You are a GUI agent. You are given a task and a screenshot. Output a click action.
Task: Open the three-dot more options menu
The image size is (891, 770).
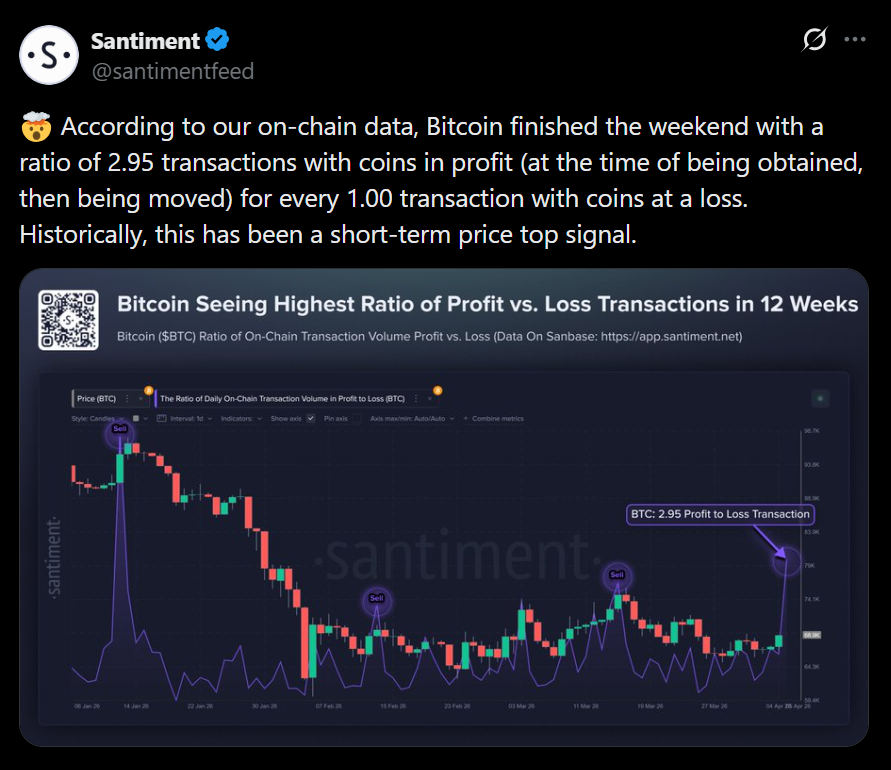pyautogui.click(x=855, y=40)
